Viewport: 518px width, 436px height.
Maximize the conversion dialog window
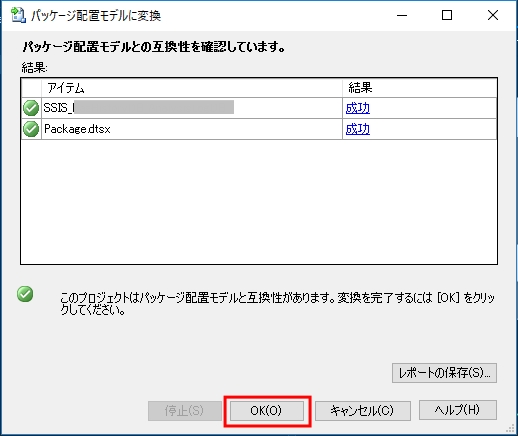point(447,15)
